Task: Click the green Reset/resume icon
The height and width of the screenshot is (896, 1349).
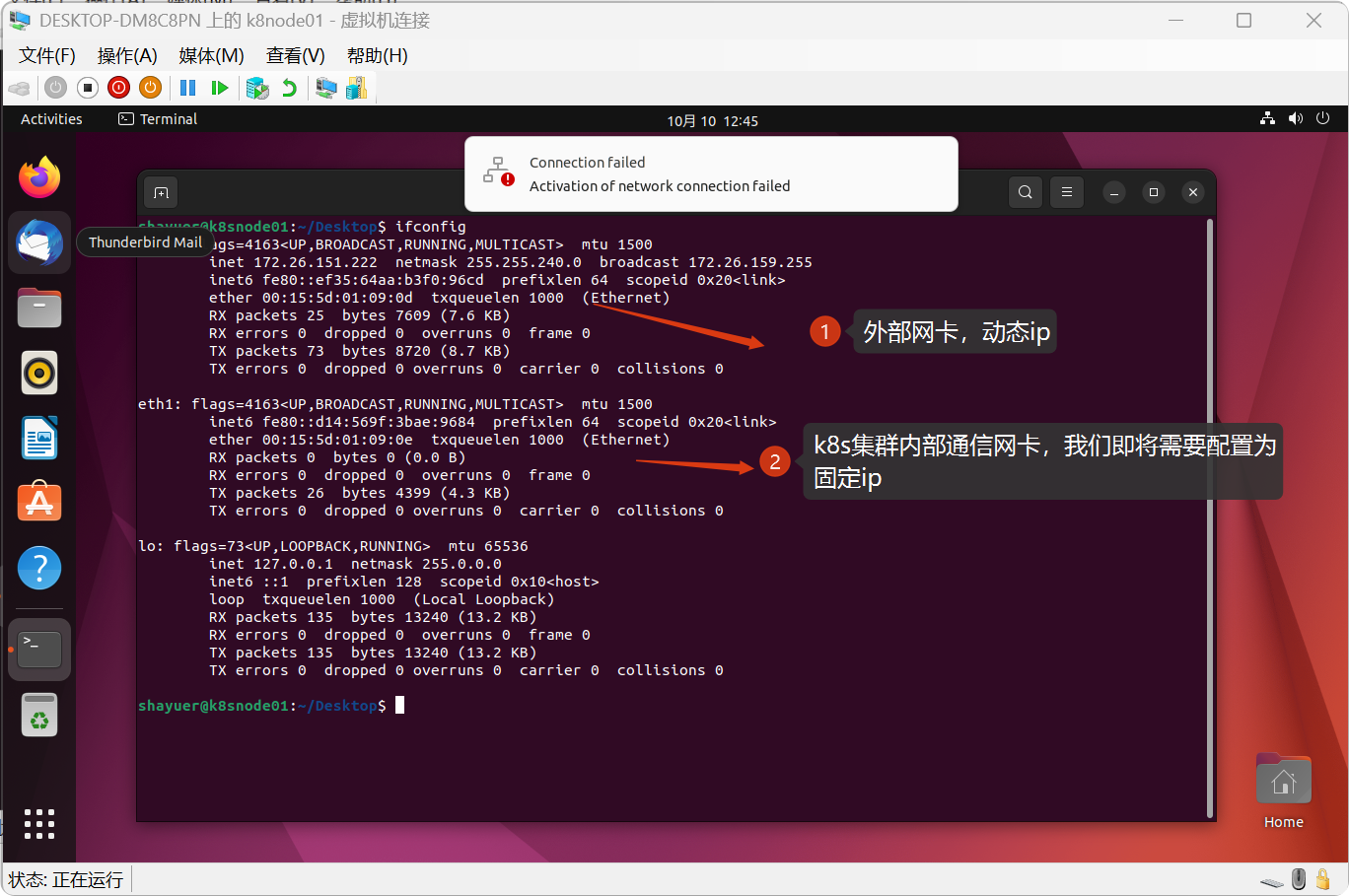Action: [x=219, y=88]
